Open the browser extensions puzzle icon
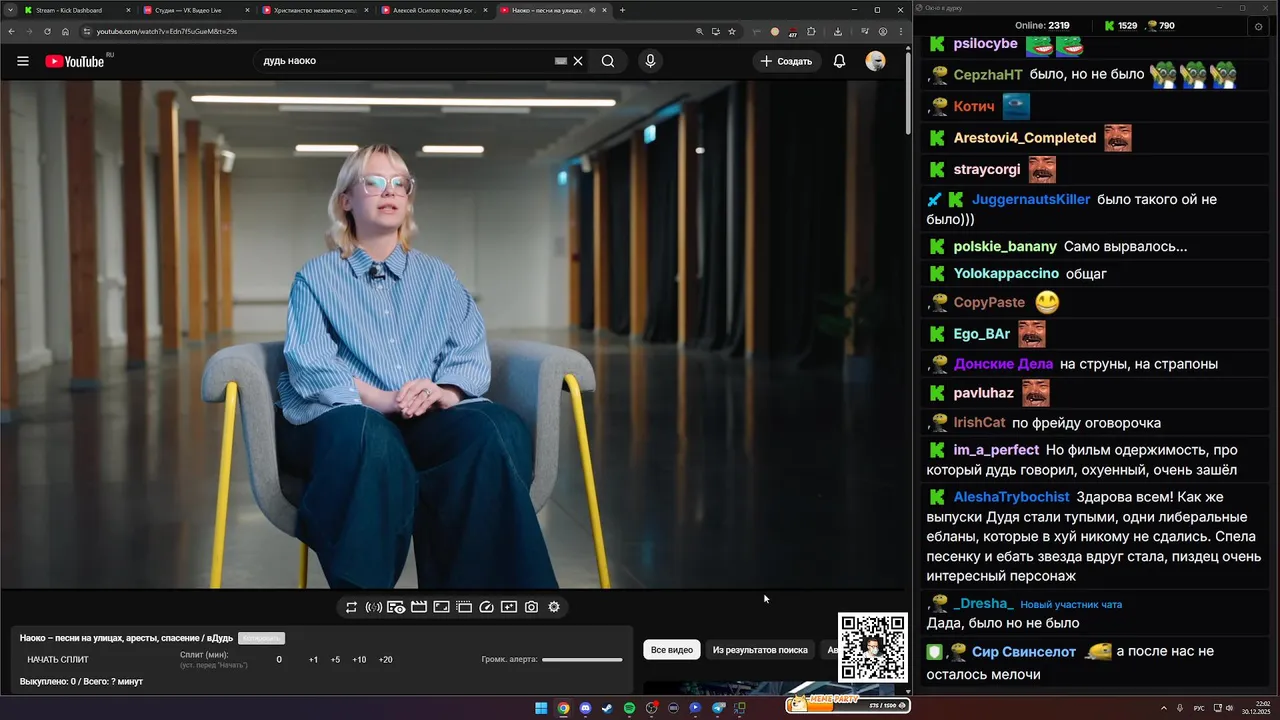Viewport: 1280px width, 720px height. click(811, 31)
